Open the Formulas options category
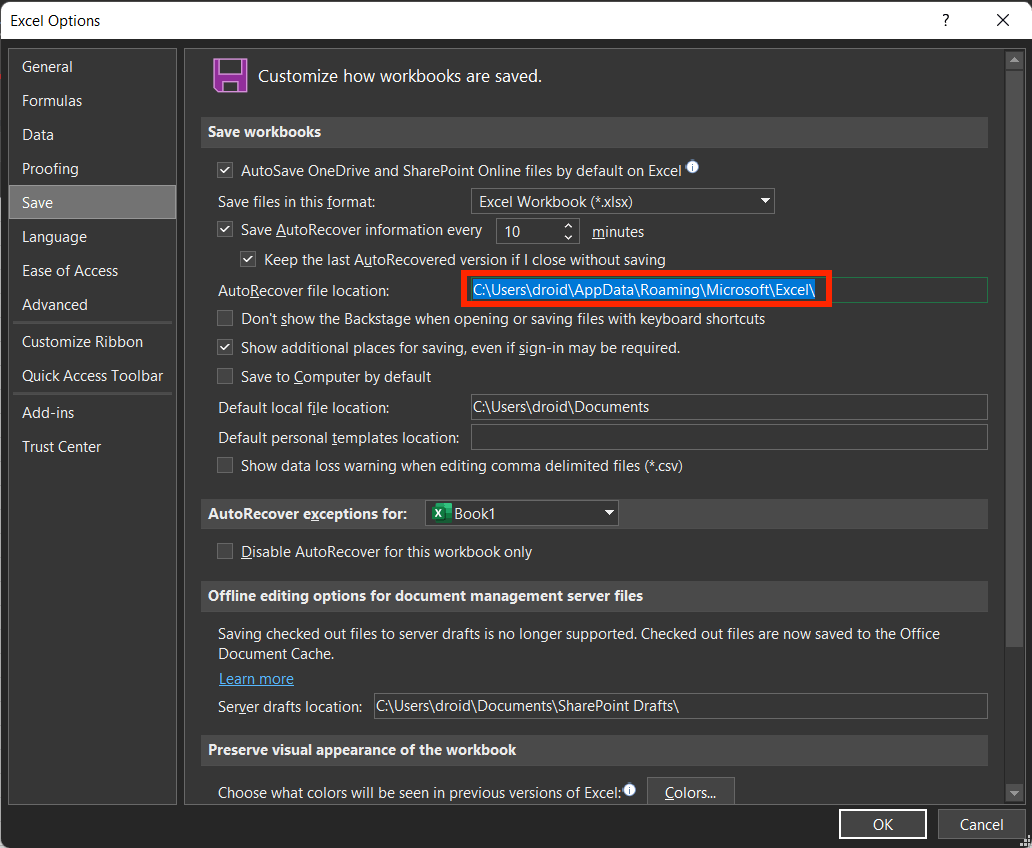 pos(52,101)
